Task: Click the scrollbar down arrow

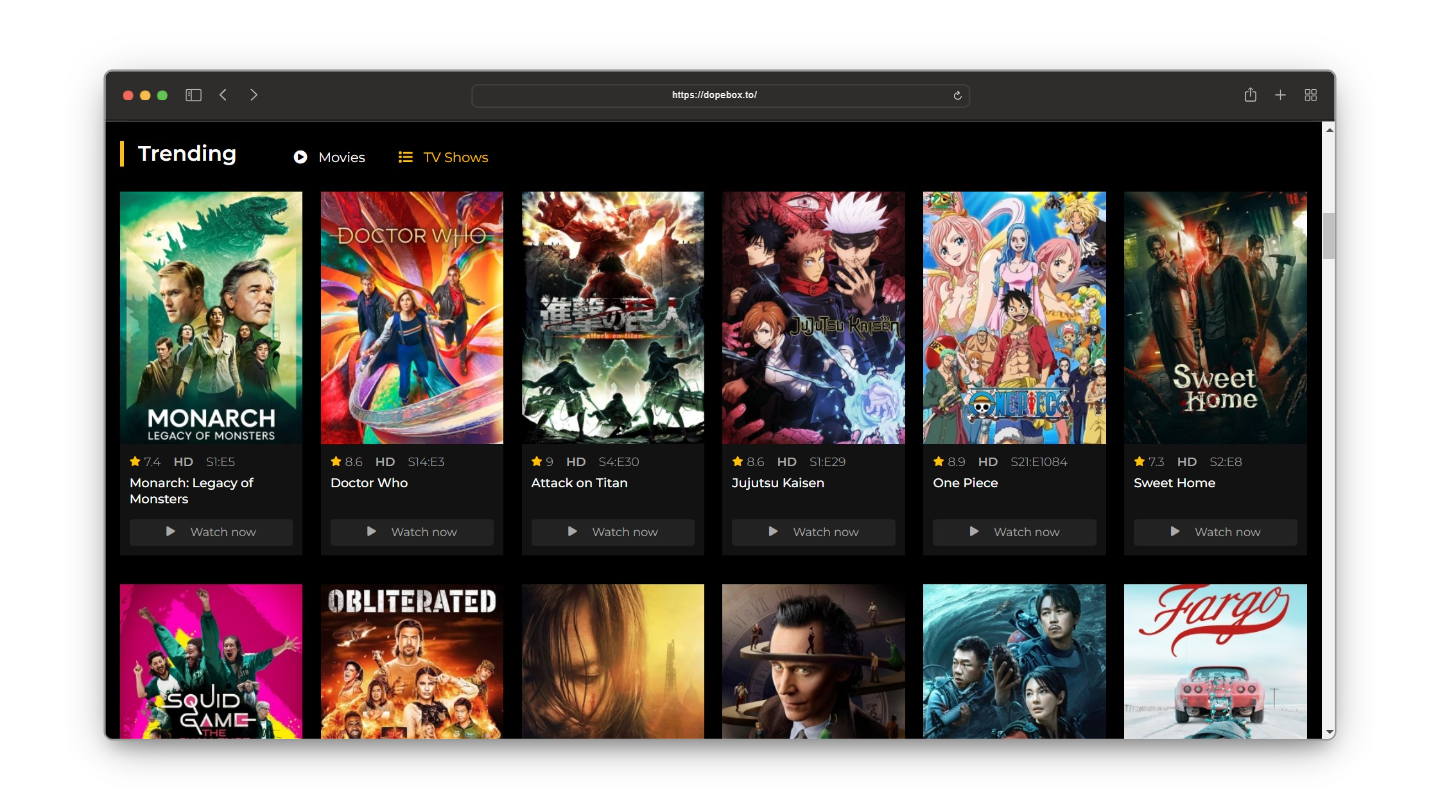Action: point(1329,732)
